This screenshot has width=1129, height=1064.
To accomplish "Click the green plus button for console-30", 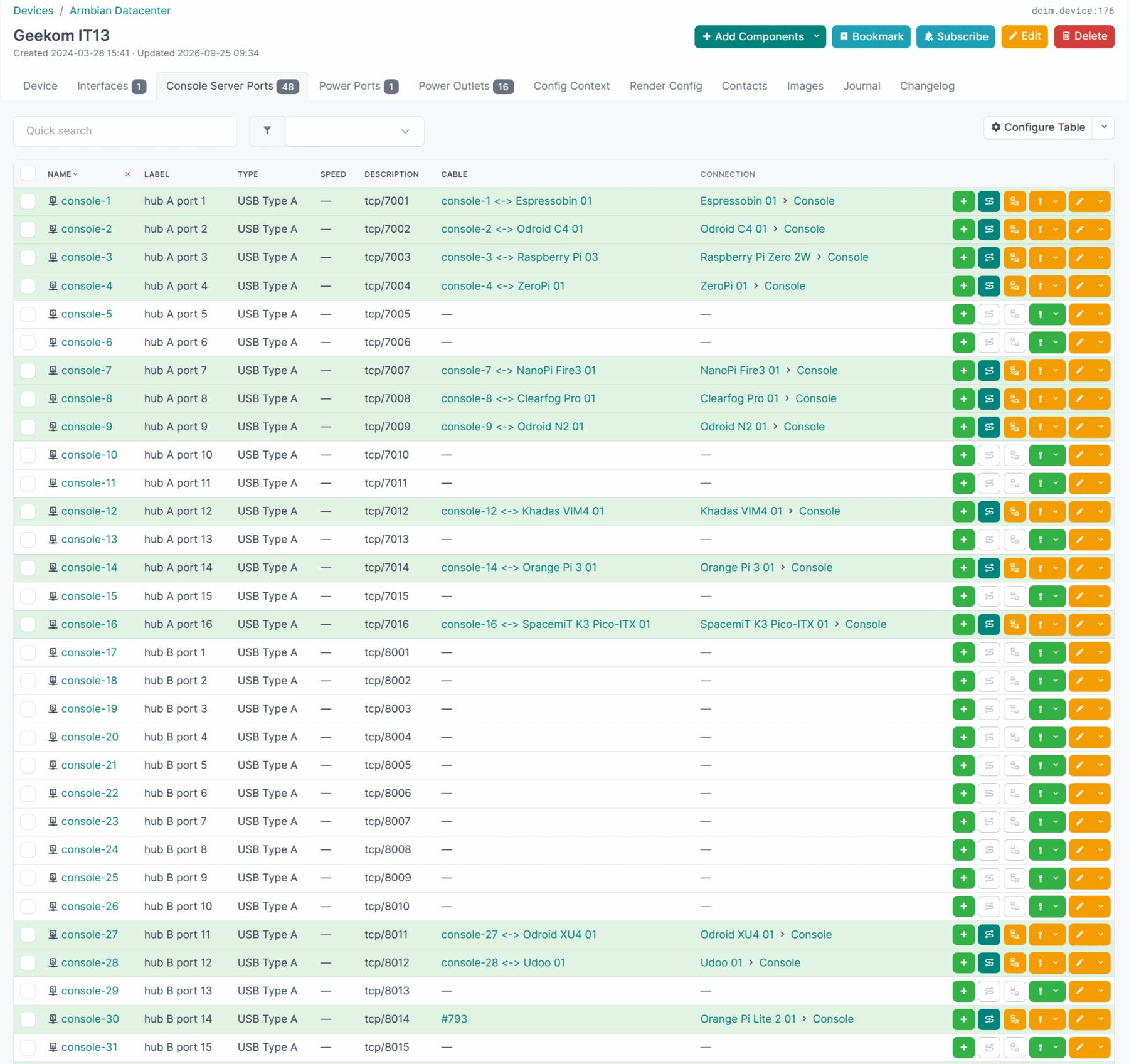I will coord(963,1019).
